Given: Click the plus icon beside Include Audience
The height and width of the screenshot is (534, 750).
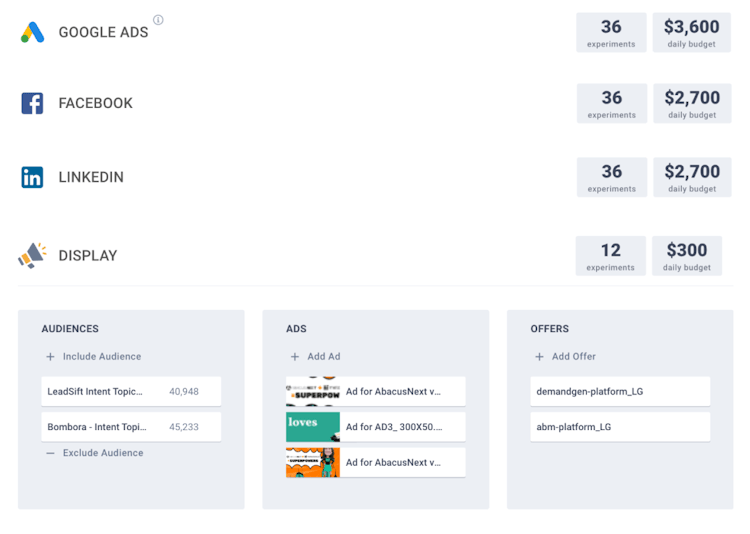Looking at the screenshot, I should tap(51, 357).
